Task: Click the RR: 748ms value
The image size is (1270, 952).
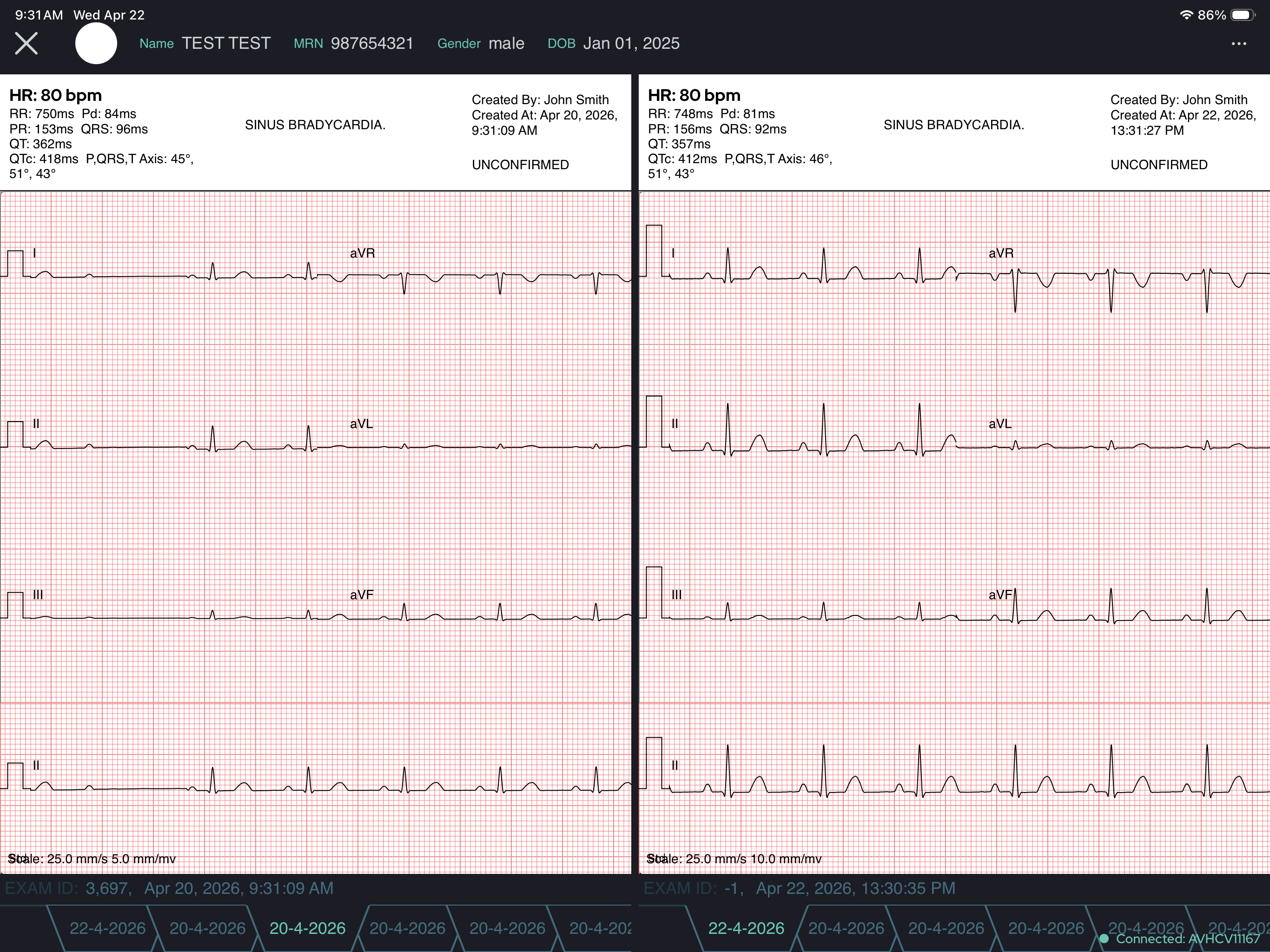Action: (681, 114)
